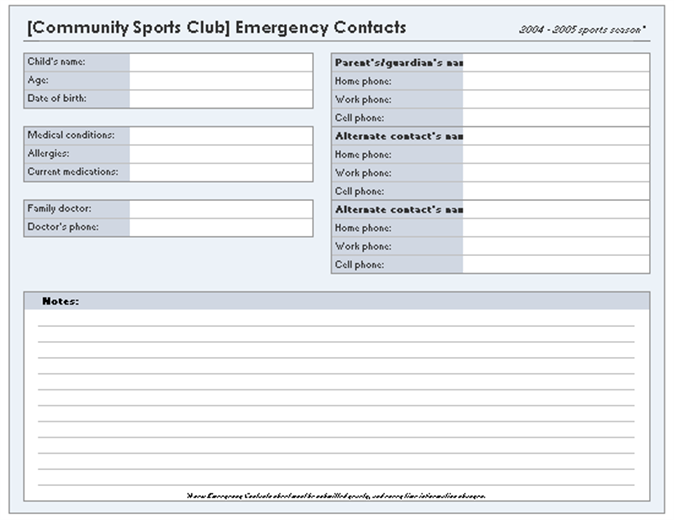This screenshot has width=675, height=520.
Task: Select Home phone field under Parent's/guardian's name
Action: click(x=555, y=81)
